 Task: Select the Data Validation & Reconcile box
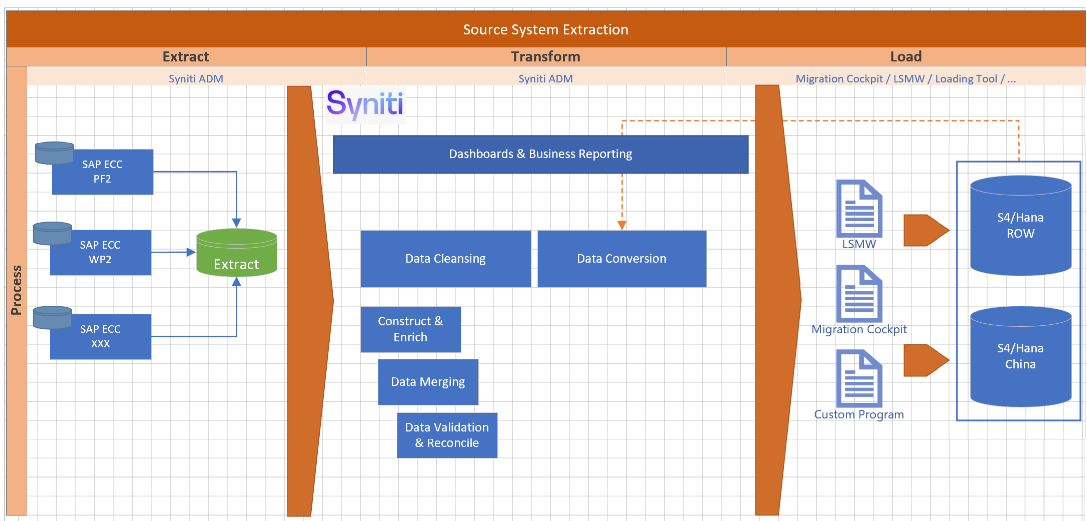pos(446,435)
